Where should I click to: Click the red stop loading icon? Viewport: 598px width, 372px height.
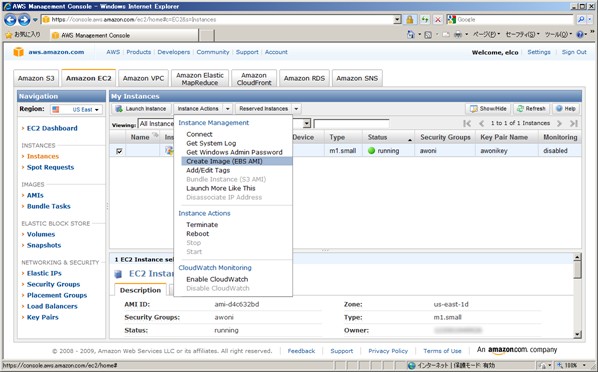click(x=438, y=19)
